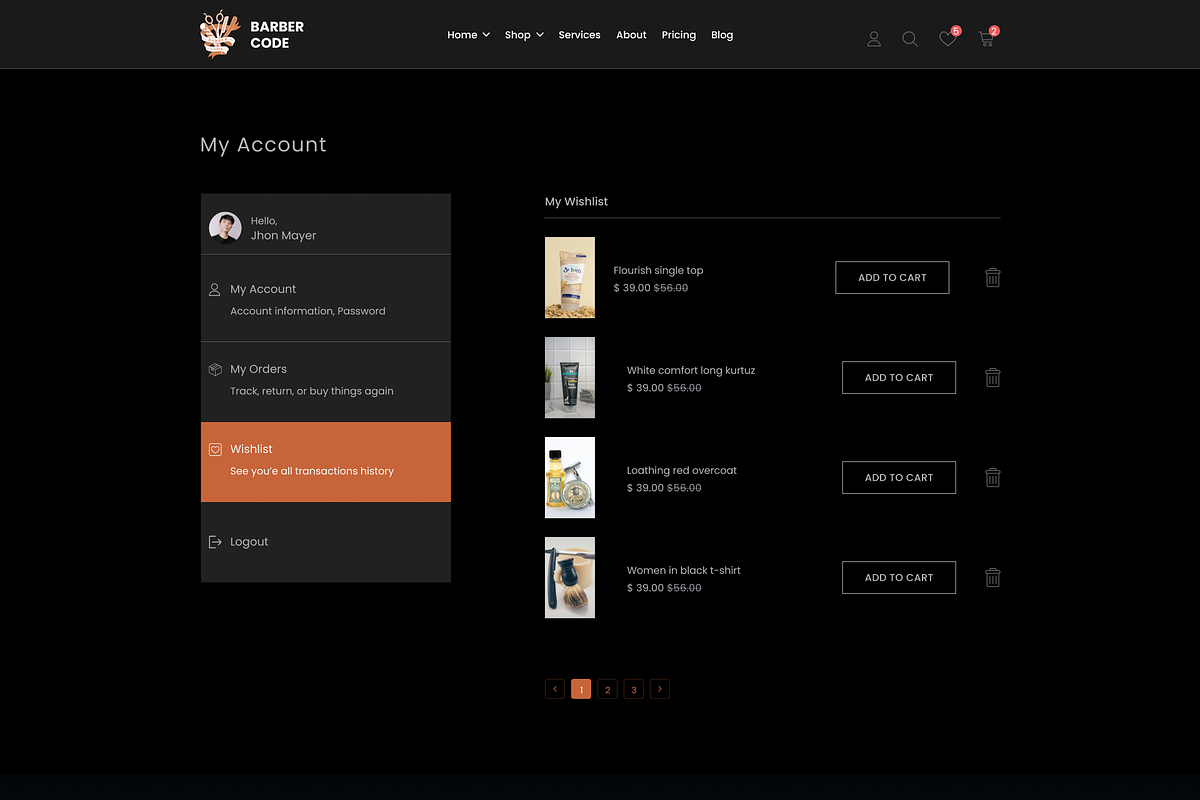The width and height of the screenshot is (1200, 800).
Task: Expand the Home menu dropdown
Action: (468, 35)
